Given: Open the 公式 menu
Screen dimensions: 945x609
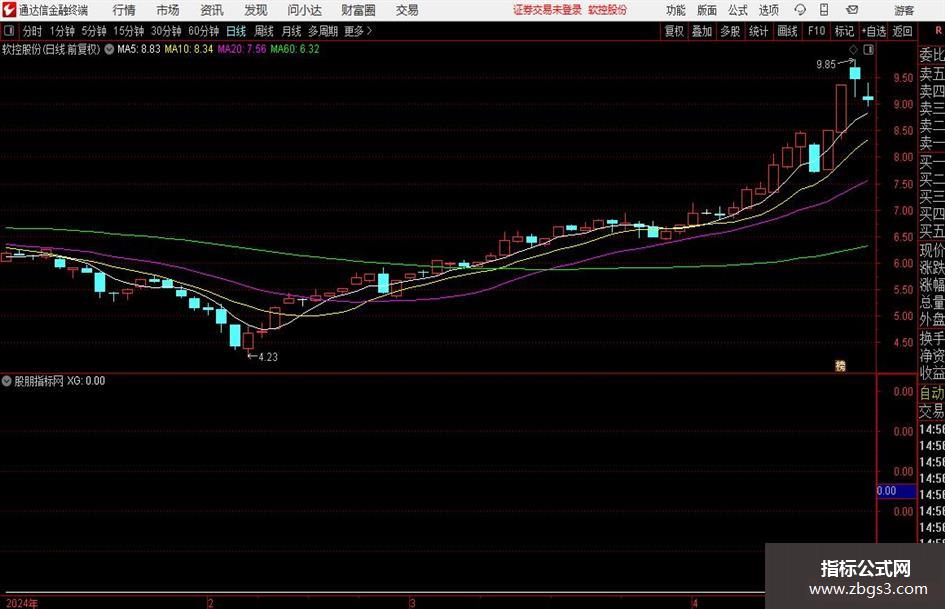Looking at the screenshot, I should click(737, 10).
